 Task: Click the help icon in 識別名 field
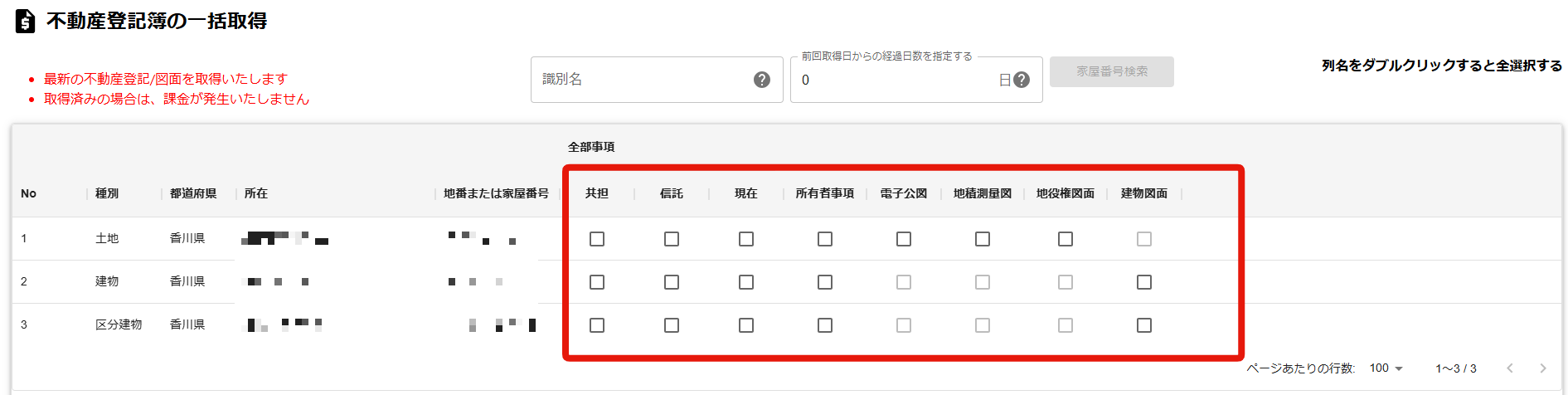(762, 80)
